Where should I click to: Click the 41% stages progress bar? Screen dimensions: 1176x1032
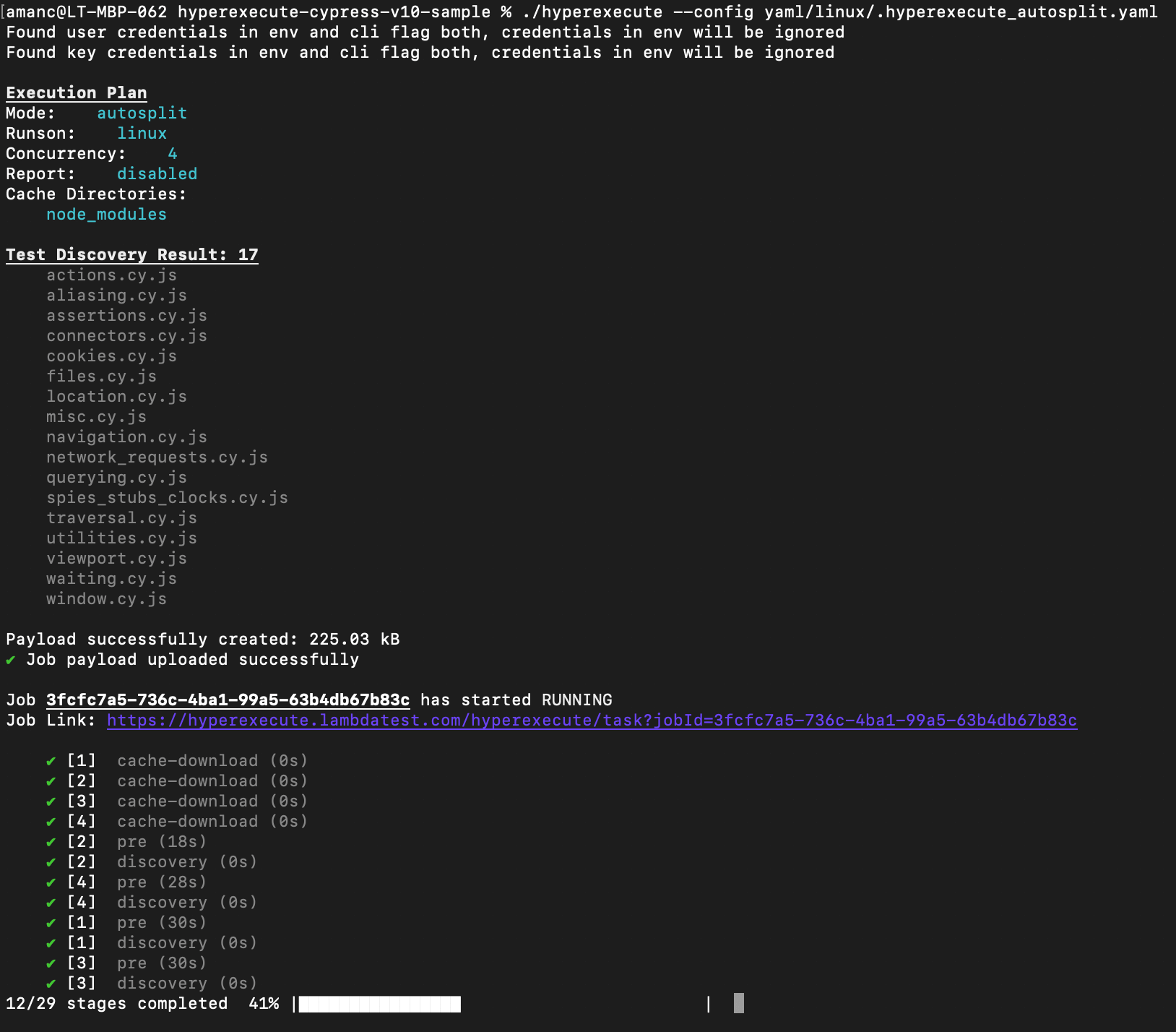502,1004
